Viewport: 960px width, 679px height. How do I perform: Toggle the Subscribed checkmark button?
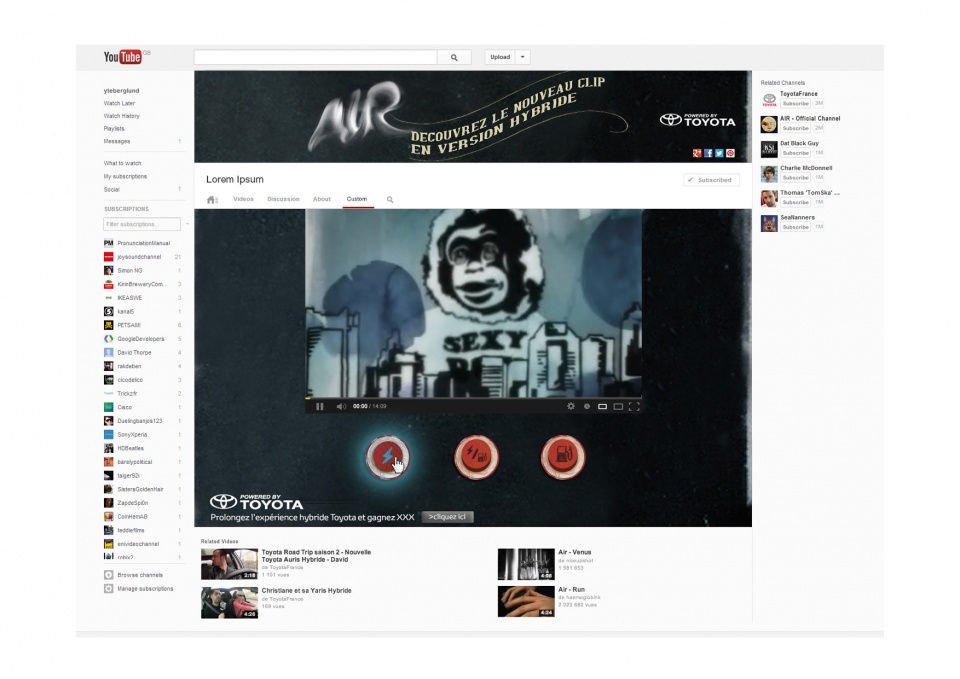click(x=712, y=180)
